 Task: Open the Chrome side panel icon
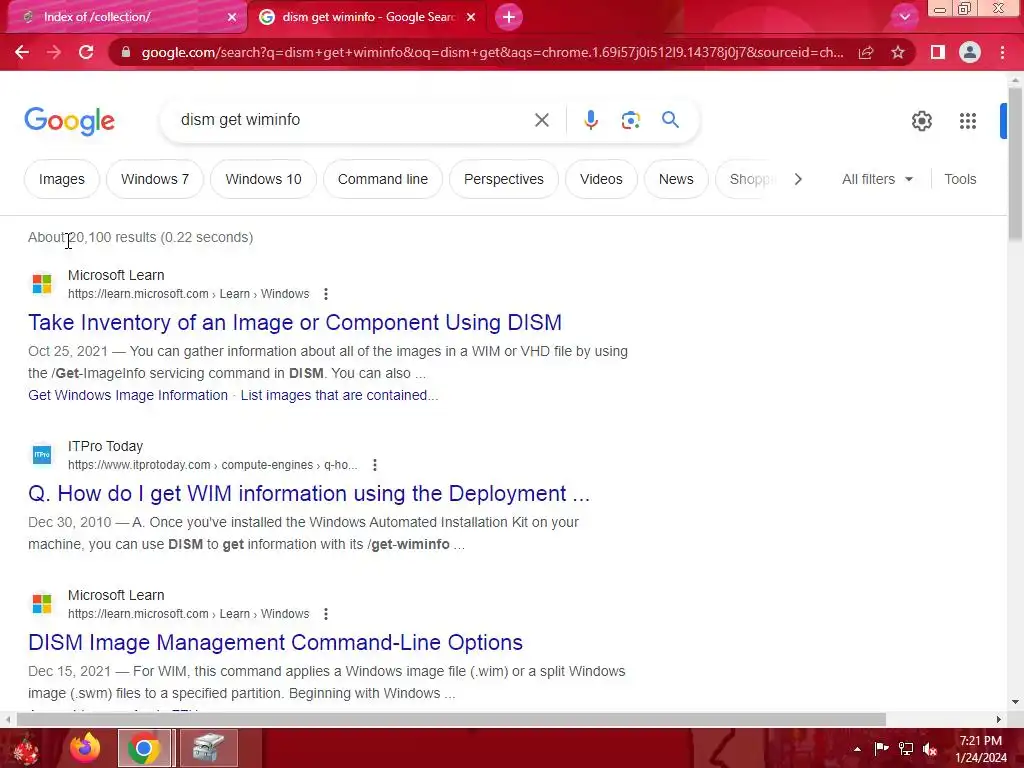938,52
